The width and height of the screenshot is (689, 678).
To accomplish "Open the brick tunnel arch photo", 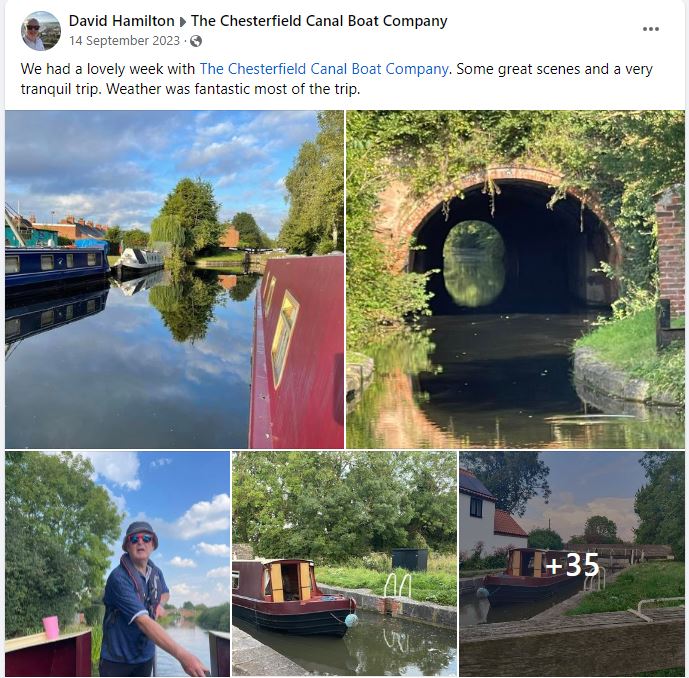I will point(515,279).
